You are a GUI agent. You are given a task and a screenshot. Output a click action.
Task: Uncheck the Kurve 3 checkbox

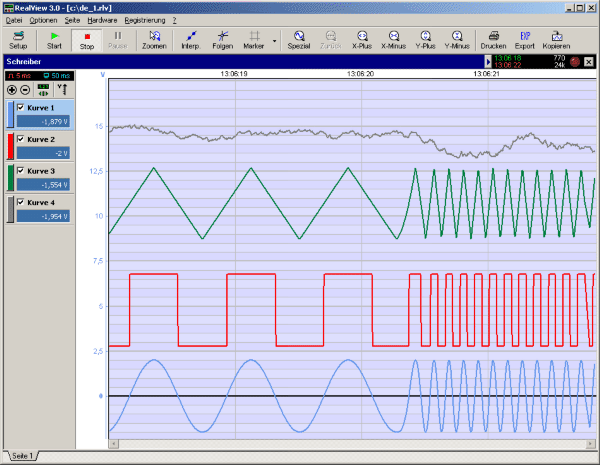pyautogui.click(x=21, y=170)
